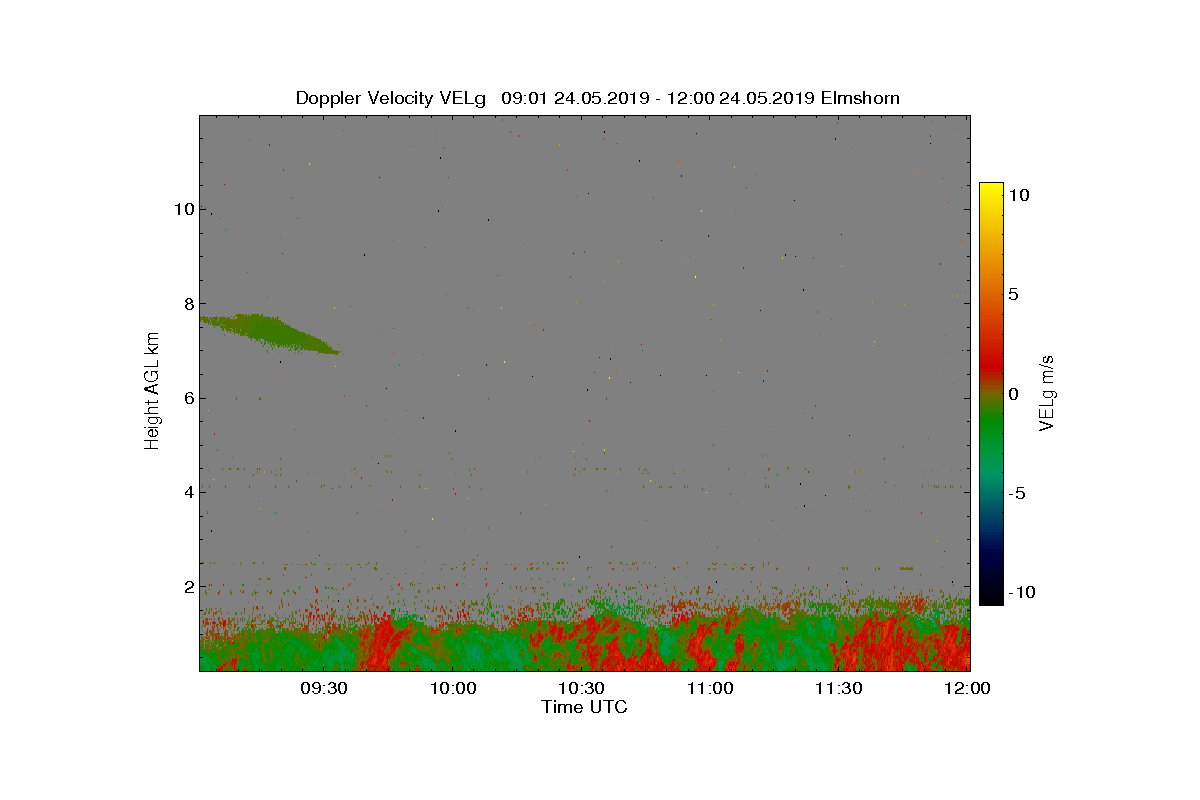Click the colorbar value 5 label

[1013, 294]
